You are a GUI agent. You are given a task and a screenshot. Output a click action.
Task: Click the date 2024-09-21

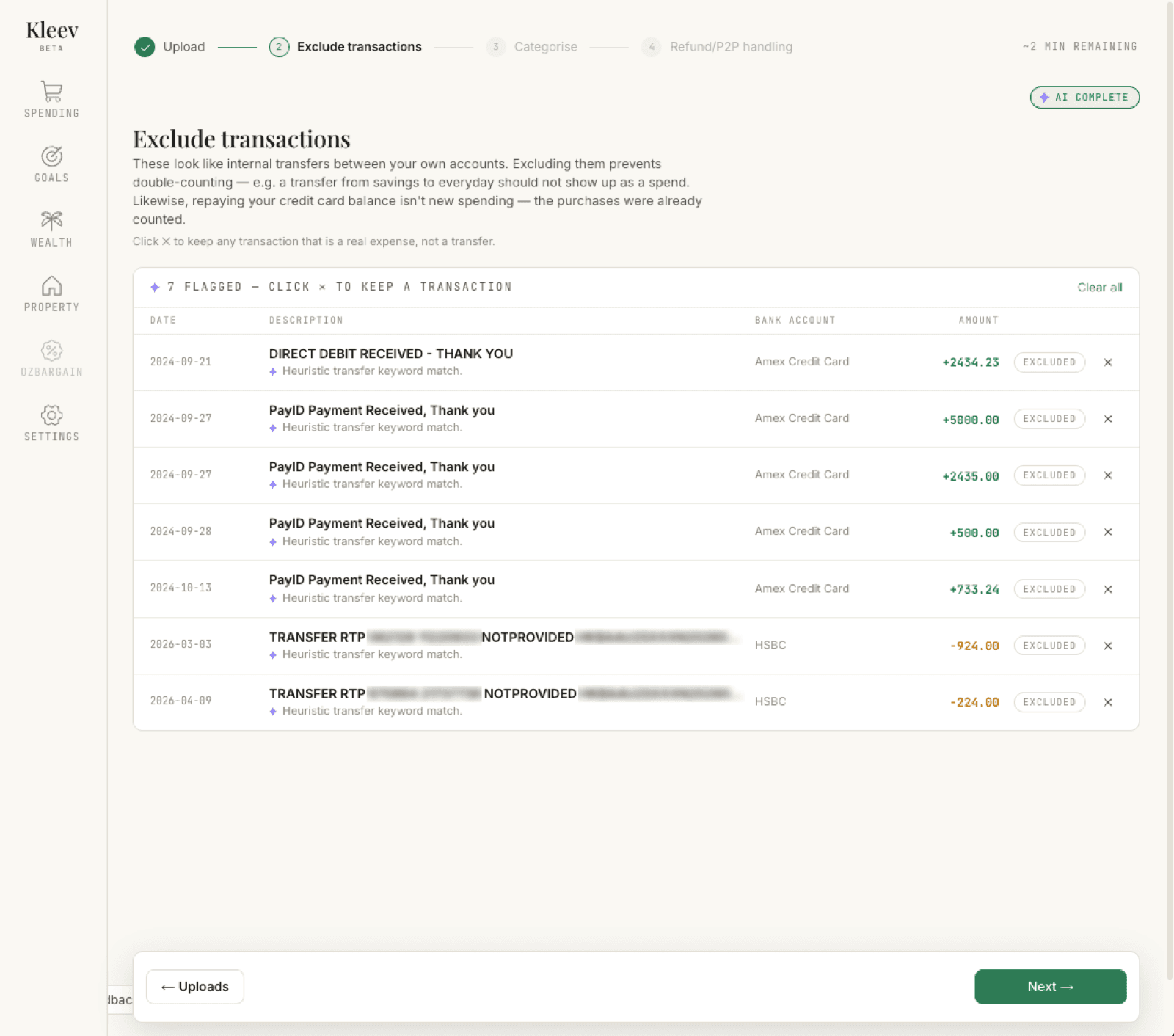(x=181, y=362)
